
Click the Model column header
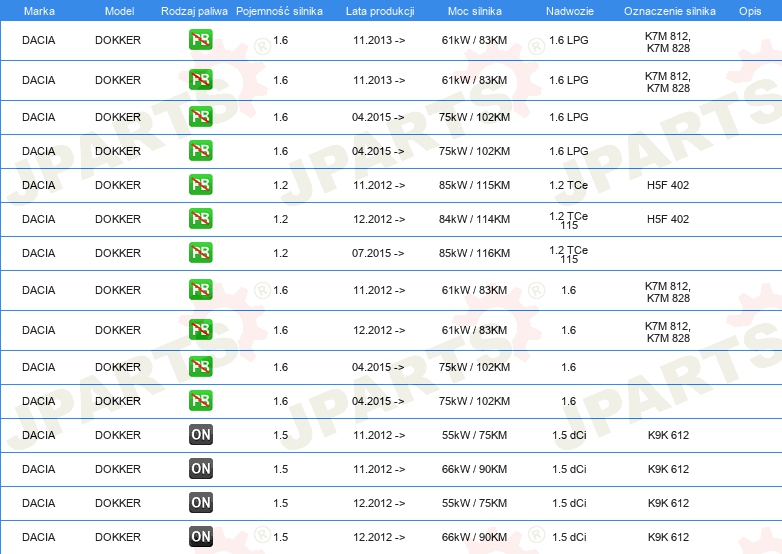click(x=119, y=11)
